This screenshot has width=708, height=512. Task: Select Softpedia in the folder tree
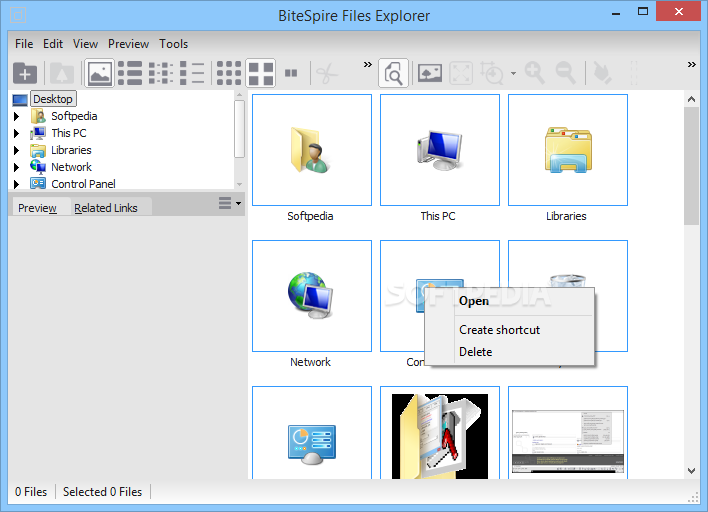tap(74, 116)
